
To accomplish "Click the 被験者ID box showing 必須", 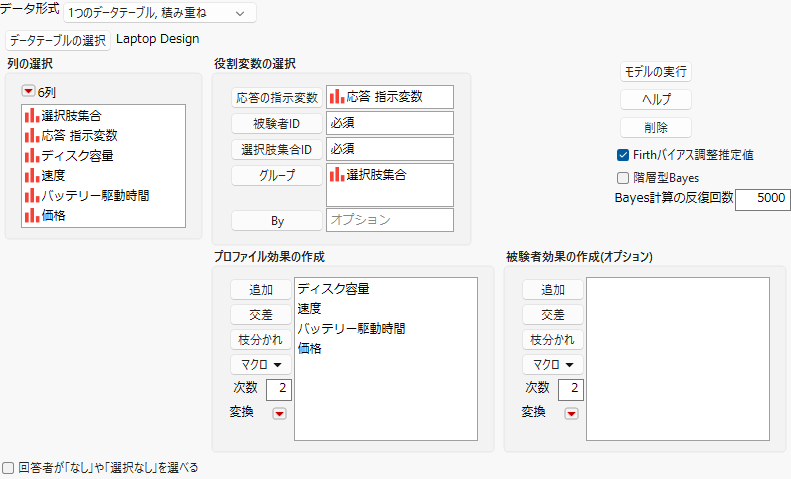I will click(390, 123).
